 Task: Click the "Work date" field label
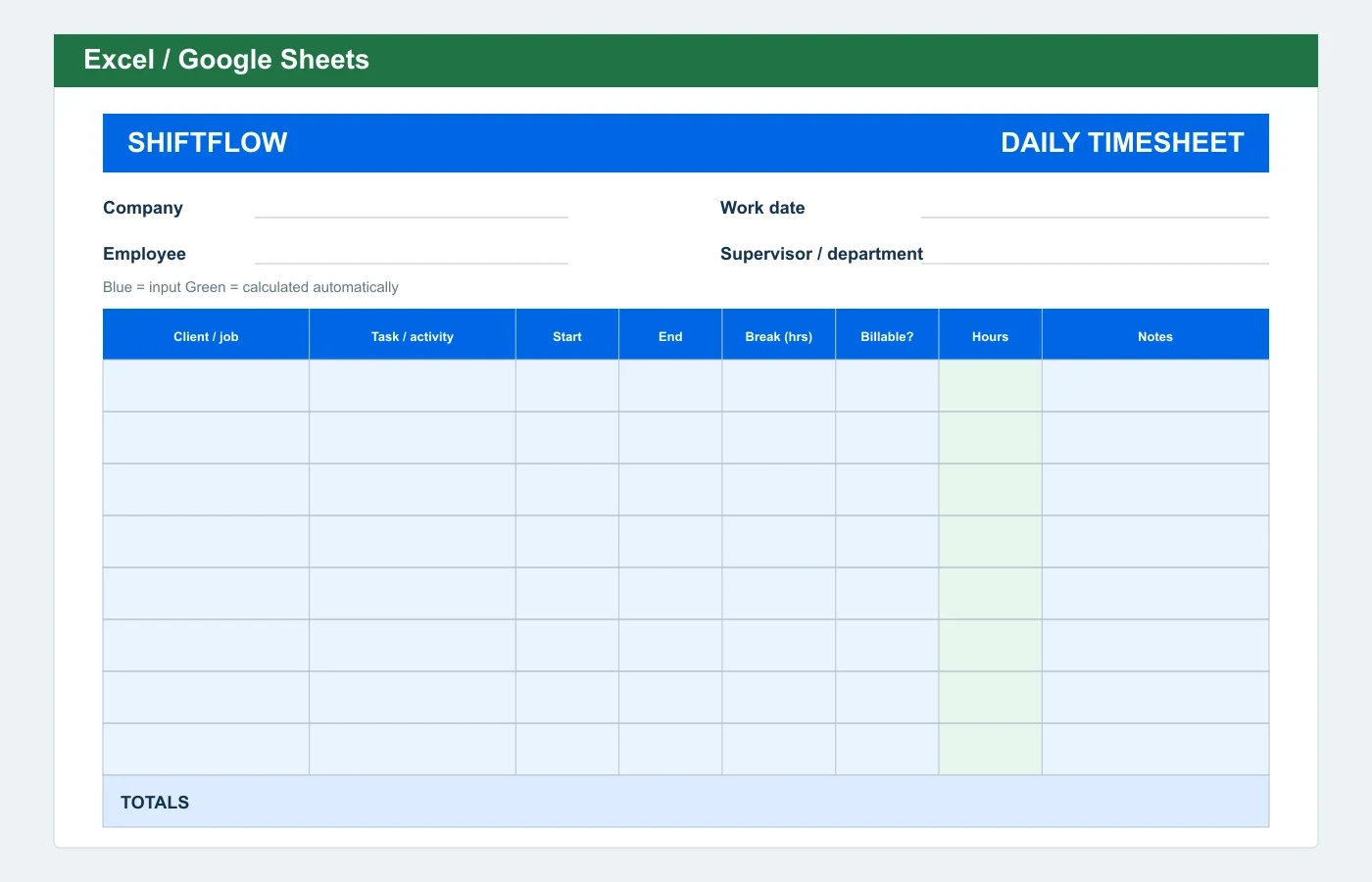[x=762, y=208]
